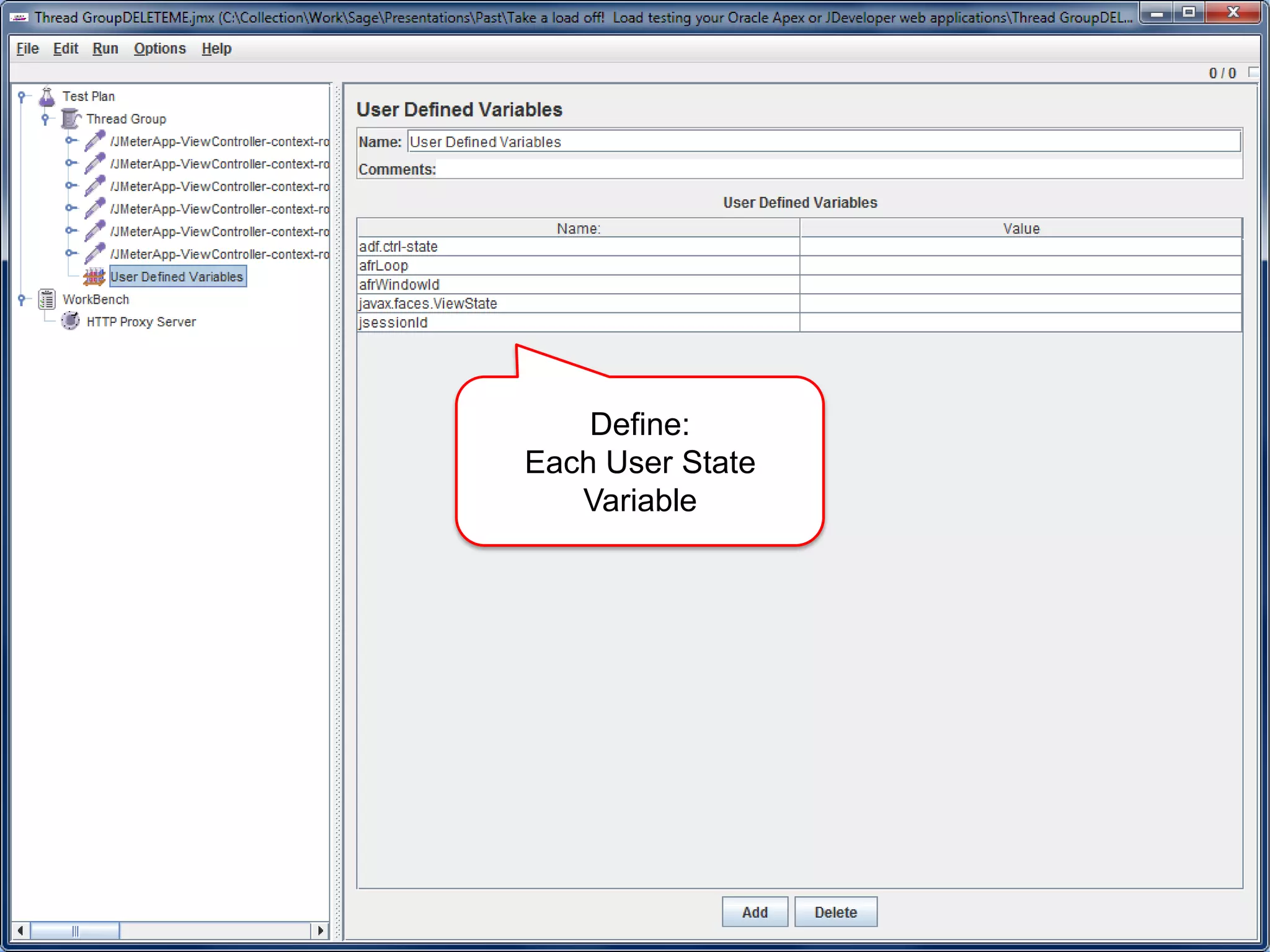
Task: Click the Comments input field
Action: coord(839,169)
